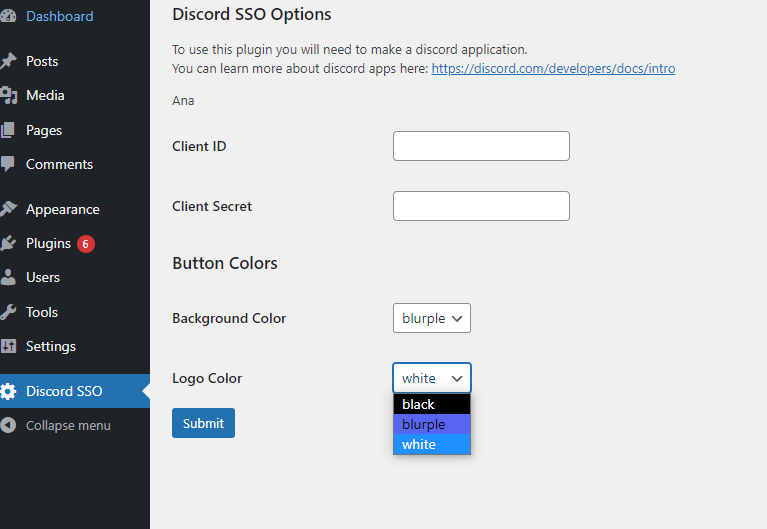The width and height of the screenshot is (767, 529).
Task: Go to Users menu
Action: coord(43,277)
